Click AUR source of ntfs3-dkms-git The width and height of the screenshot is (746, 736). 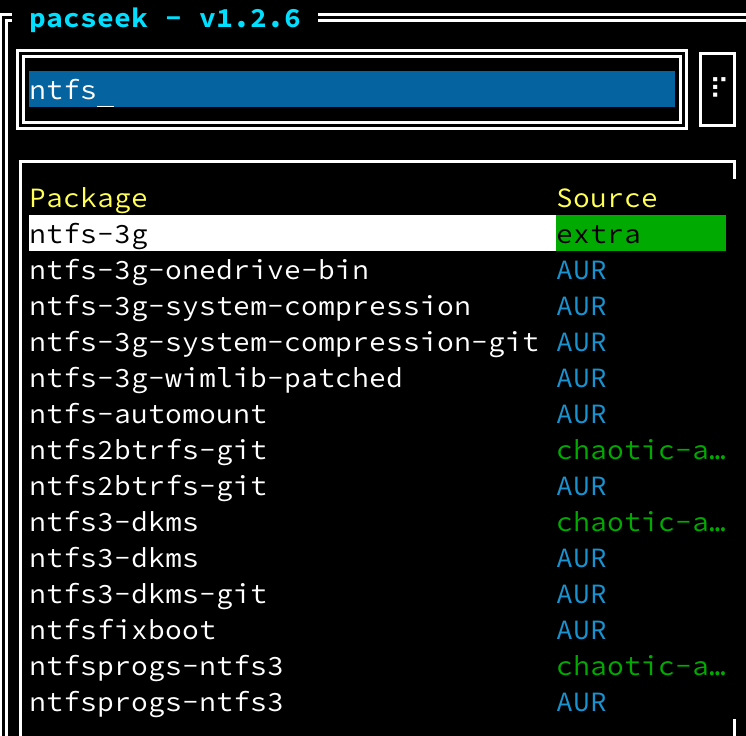click(x=581, y=594)
